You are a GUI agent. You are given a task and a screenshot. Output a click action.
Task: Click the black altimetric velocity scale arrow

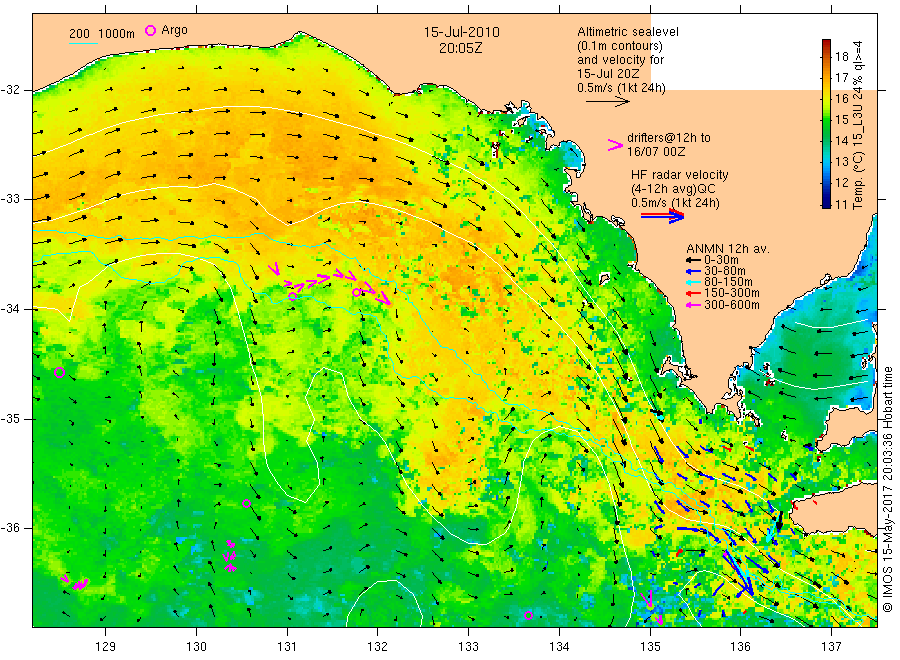pyautogui.click(x=608, y=102)
